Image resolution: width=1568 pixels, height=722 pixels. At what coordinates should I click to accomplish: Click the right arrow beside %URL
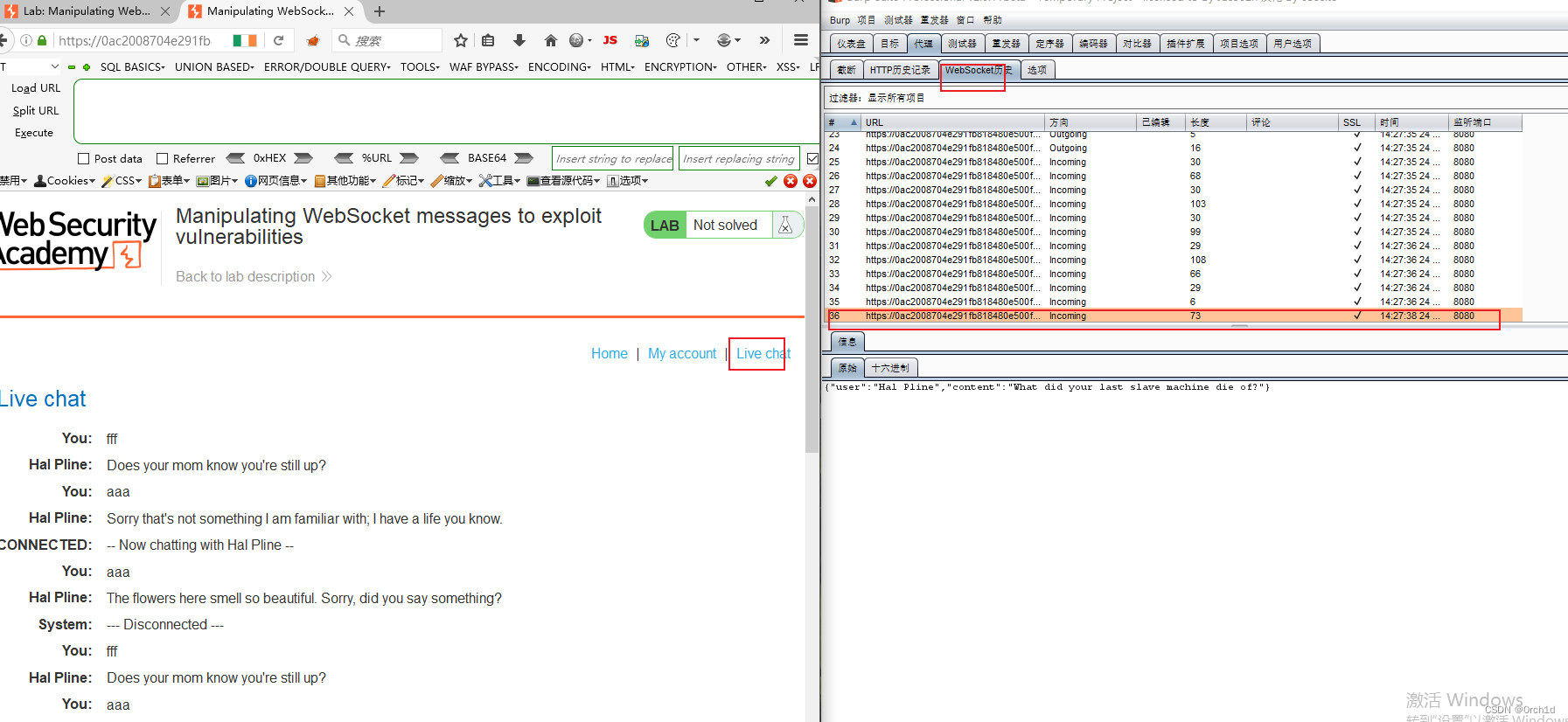pyautogui.click(x=409, y=158)
